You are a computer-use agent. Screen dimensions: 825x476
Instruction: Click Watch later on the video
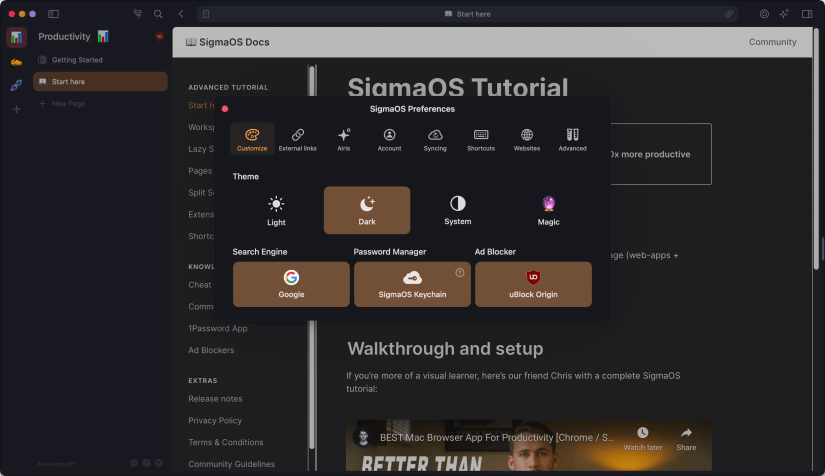click(642, 439)
